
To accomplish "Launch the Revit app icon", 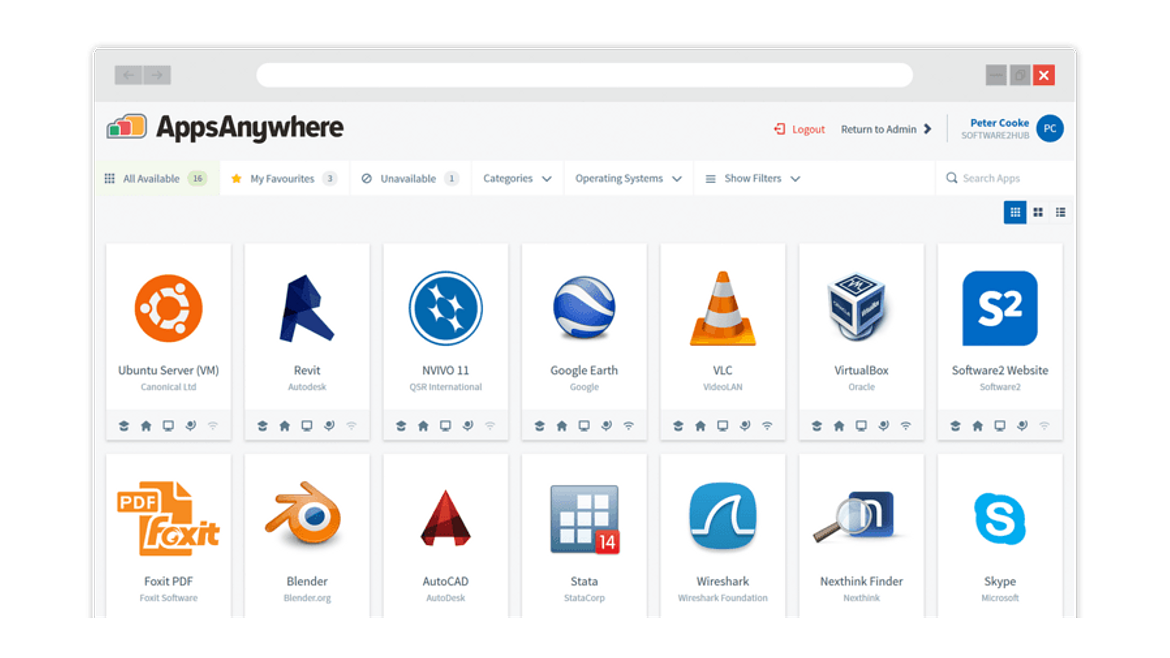I will pyautogui.click(x=307, y=308).
